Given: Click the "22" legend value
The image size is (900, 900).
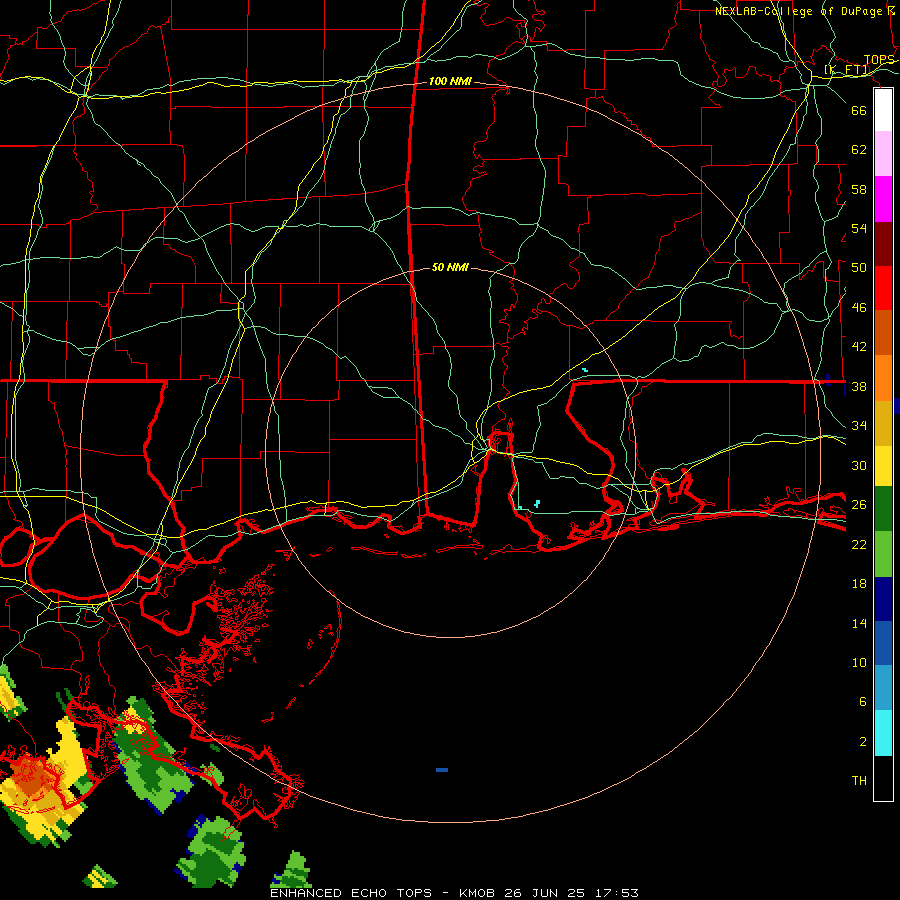Looking at the screenshot, I should click(x=859, y=545).
